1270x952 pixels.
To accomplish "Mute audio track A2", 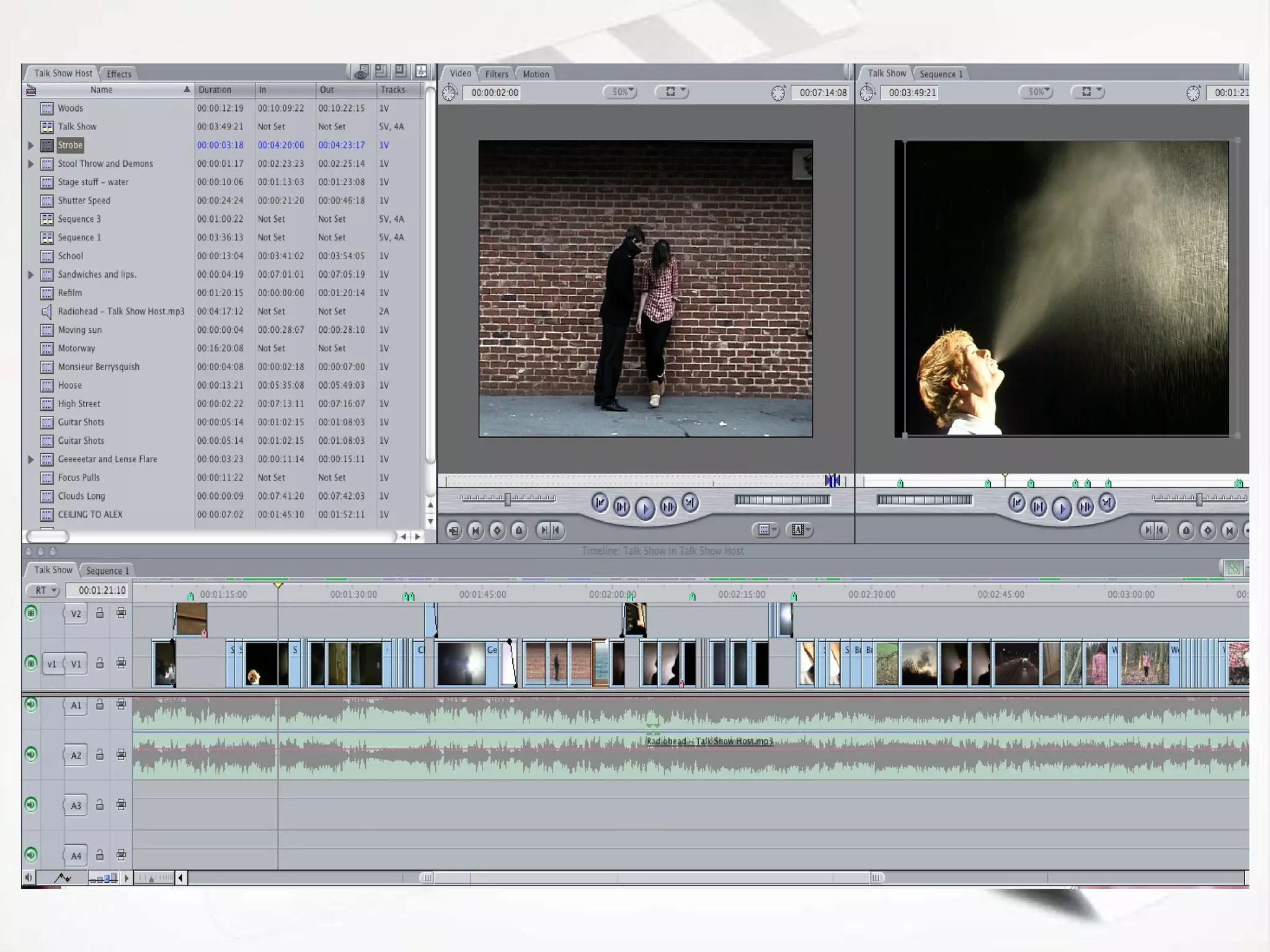I will click(x=31, y=754).
